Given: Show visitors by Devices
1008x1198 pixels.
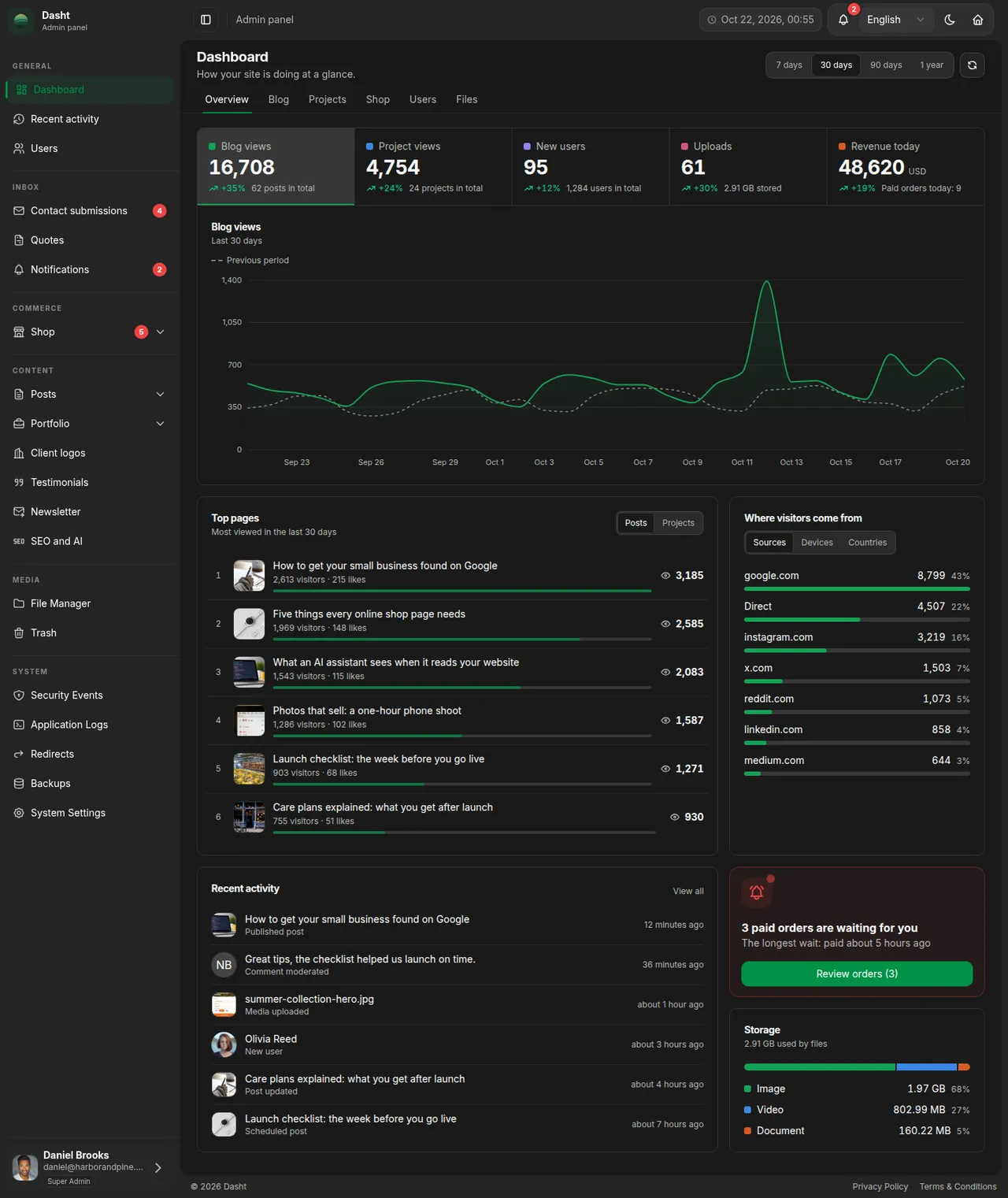Looking at the screenshot, I should click(817, 543).
